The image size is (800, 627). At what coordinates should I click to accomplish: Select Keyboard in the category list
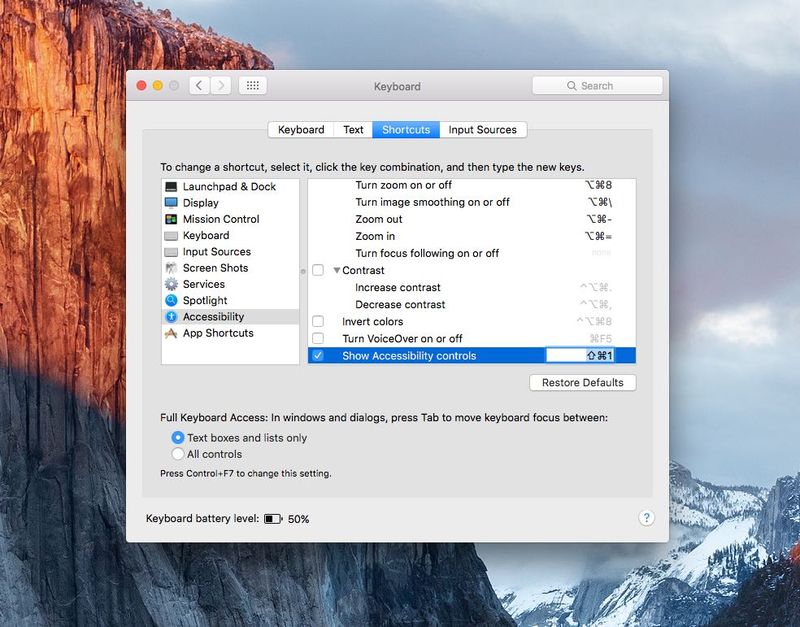(x=230, y=236)
